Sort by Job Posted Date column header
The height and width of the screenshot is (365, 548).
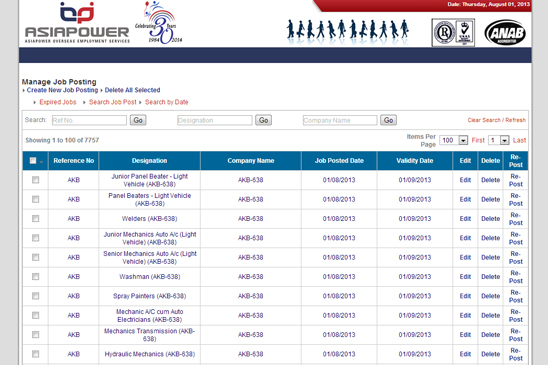pyautogui.click(x=339, y=160)
